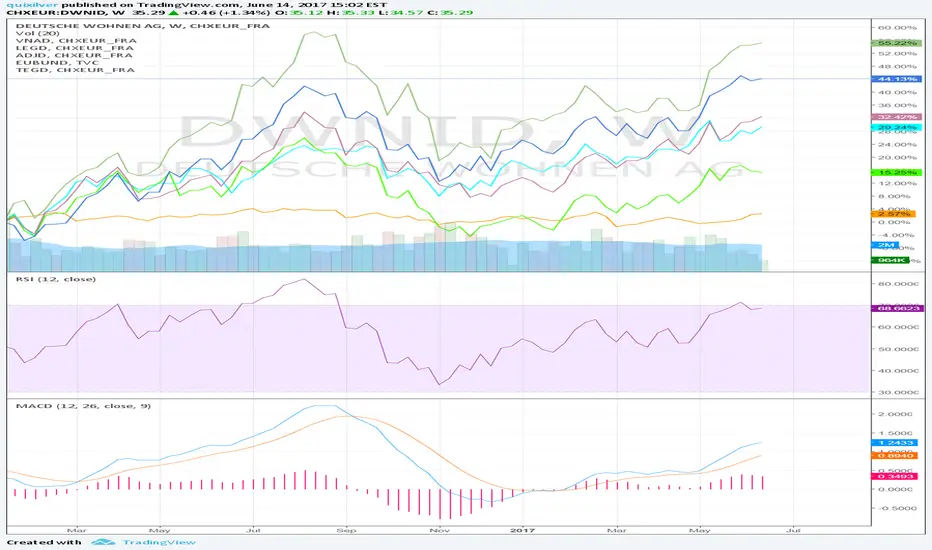Click the blue 44.13% price tag
The width and height of the screenshot is (932, 550).
(x=896, y=79)
